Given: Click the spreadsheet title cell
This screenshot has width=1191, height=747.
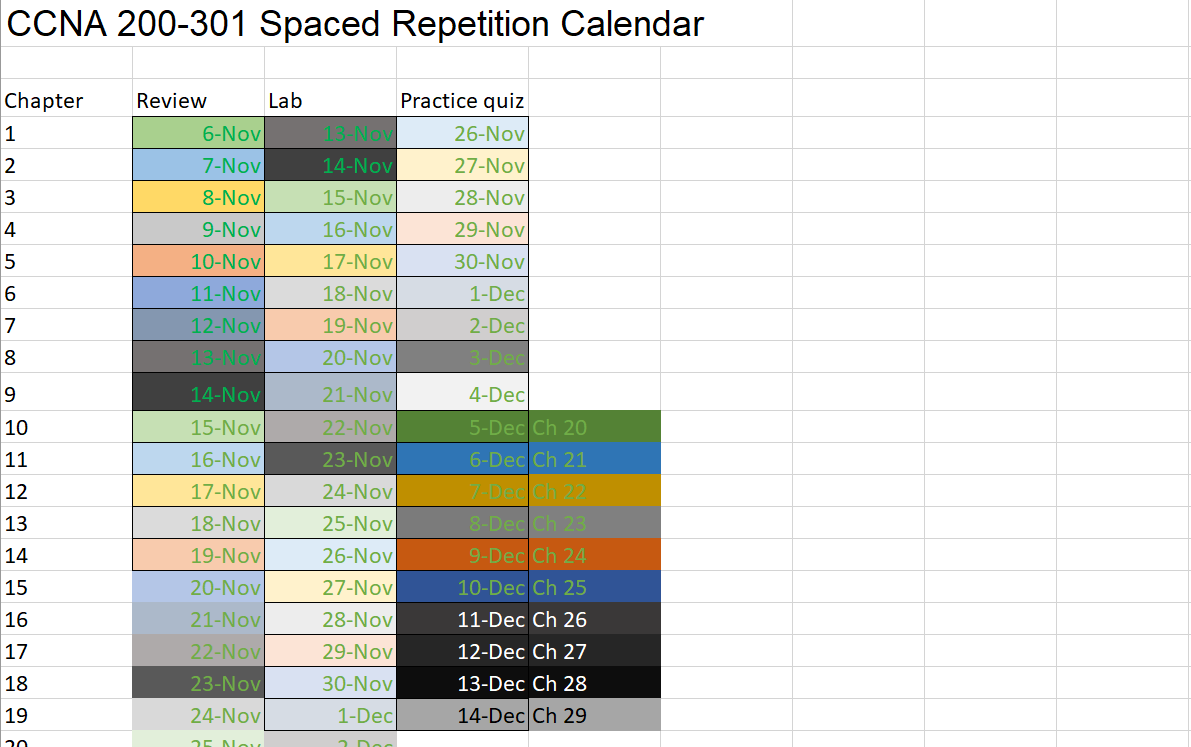Looking at the screenshot, I should point(355,24).
